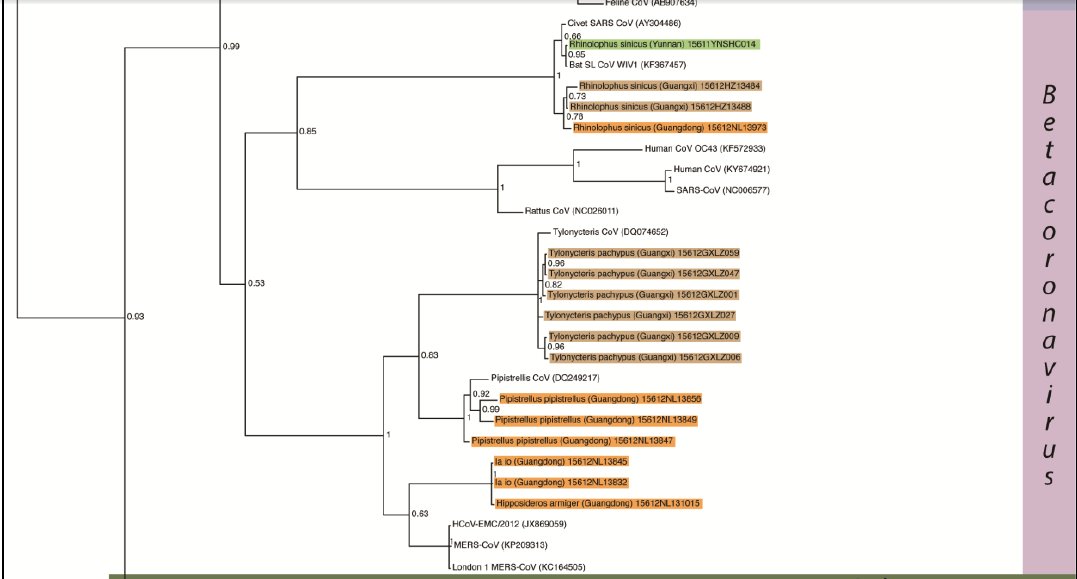The height and width of the screenshot is (579, 1077).
Task: Click the 0.53 node support value
Action: tap(257, 284)
